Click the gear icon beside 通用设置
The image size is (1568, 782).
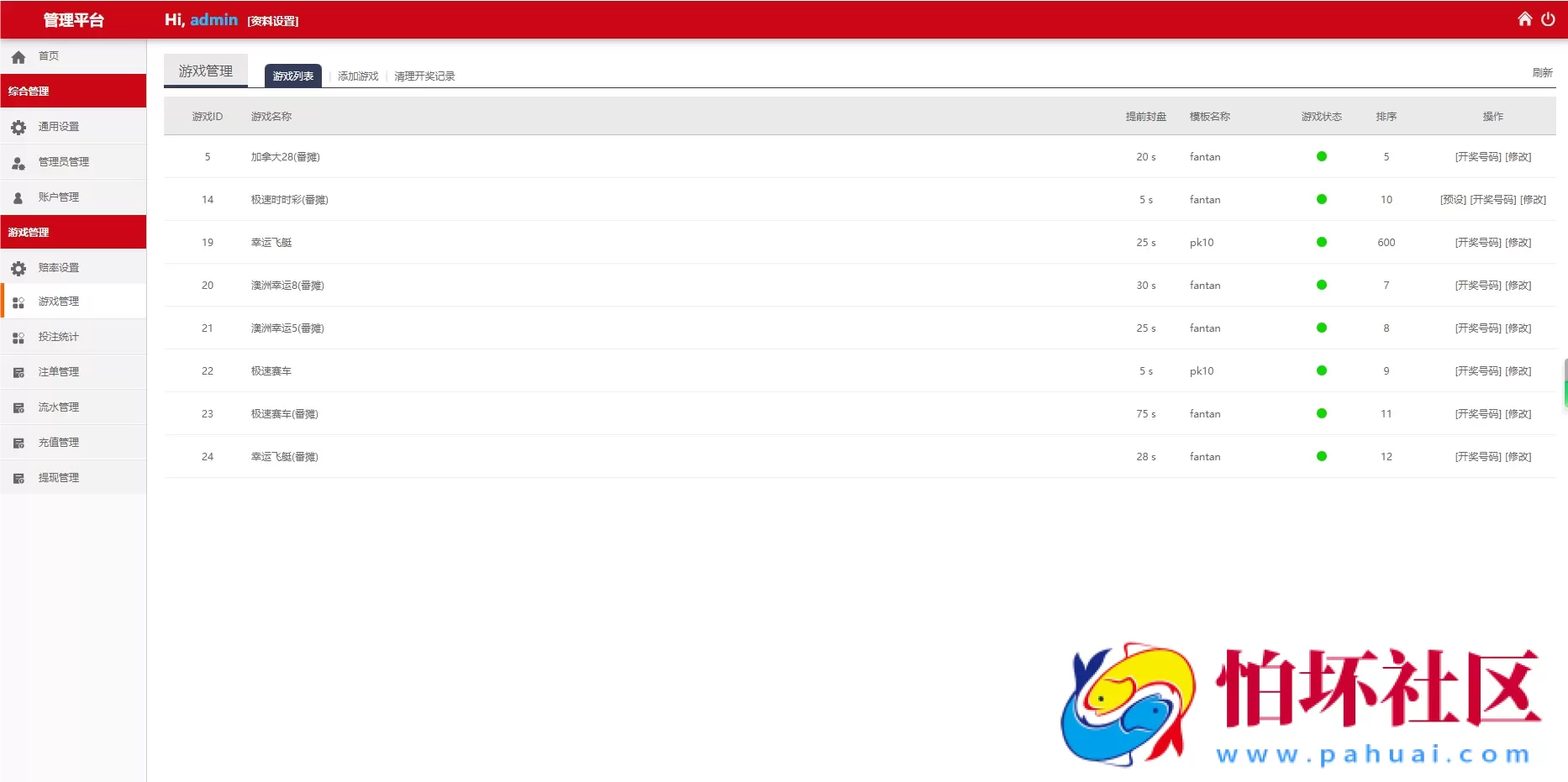18,127
